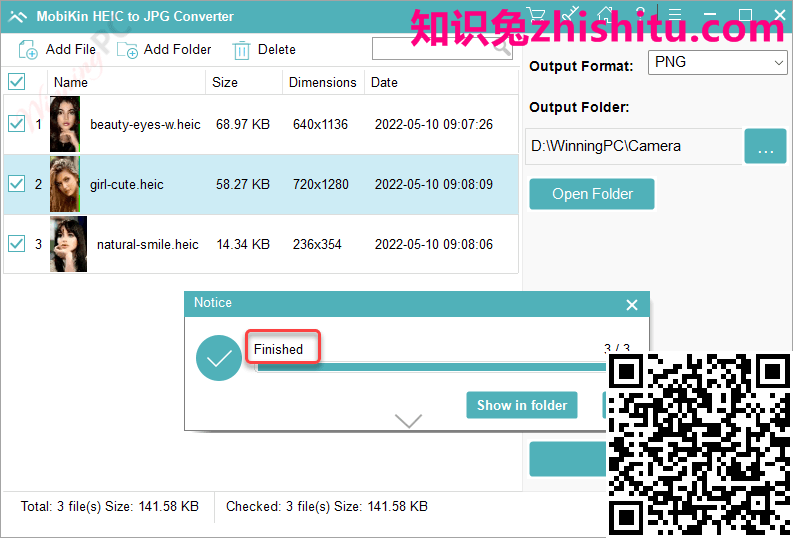Click the Add Folder label
The width and height of the screenshot is (793, 538).
[178, 50]
